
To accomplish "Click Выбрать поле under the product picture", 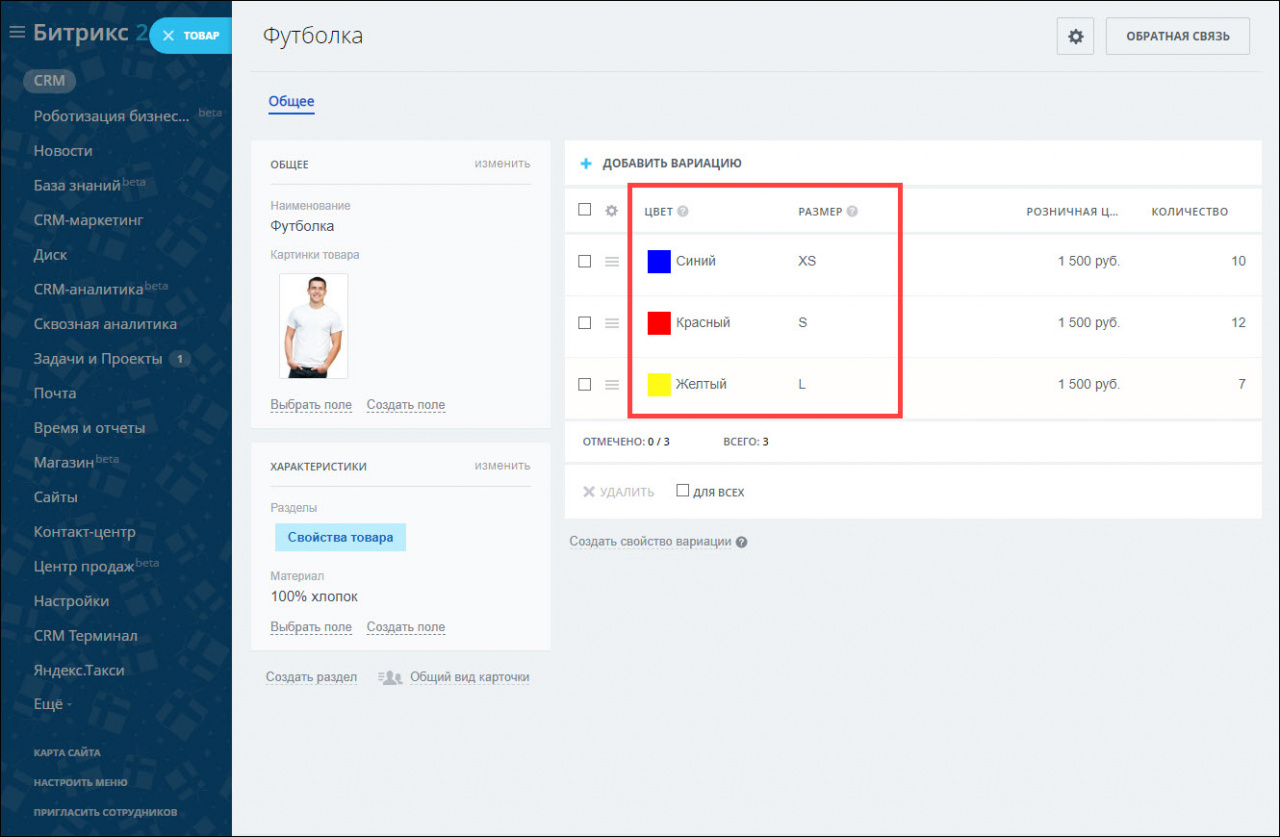I will point(311,405).
